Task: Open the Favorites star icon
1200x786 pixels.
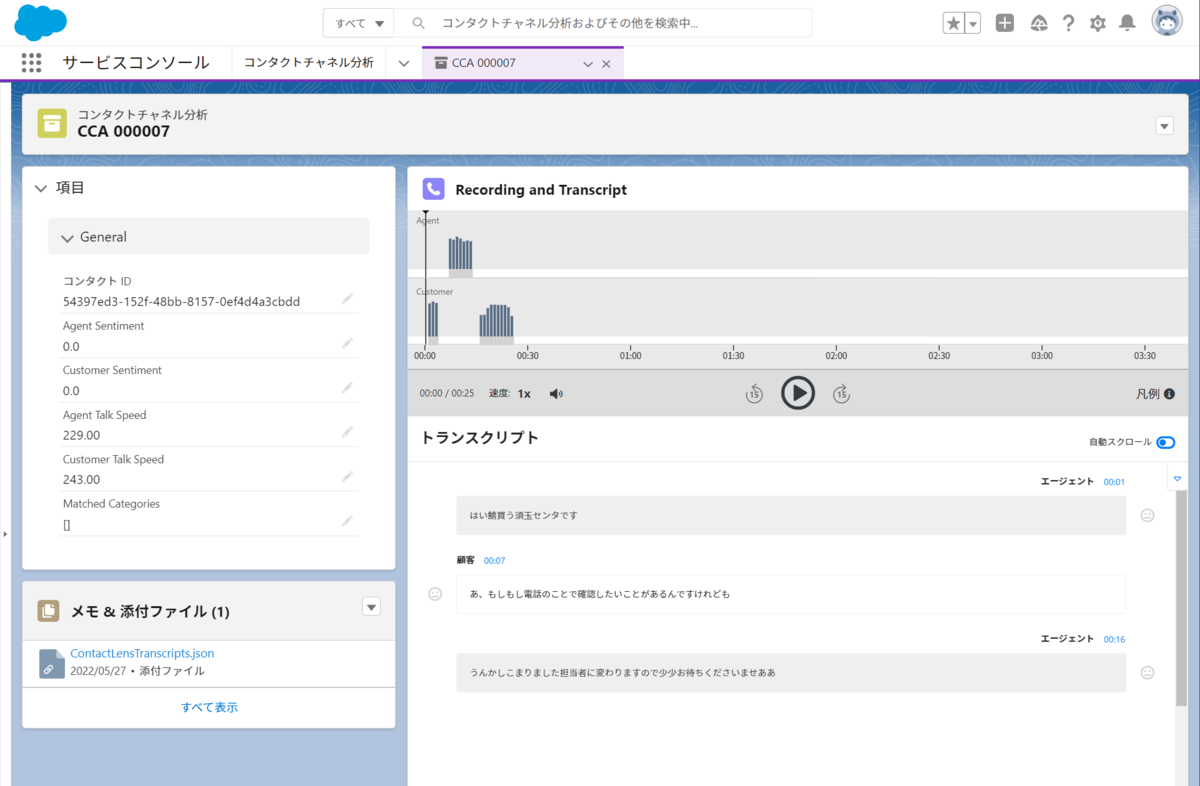Action: click(954, 23)
